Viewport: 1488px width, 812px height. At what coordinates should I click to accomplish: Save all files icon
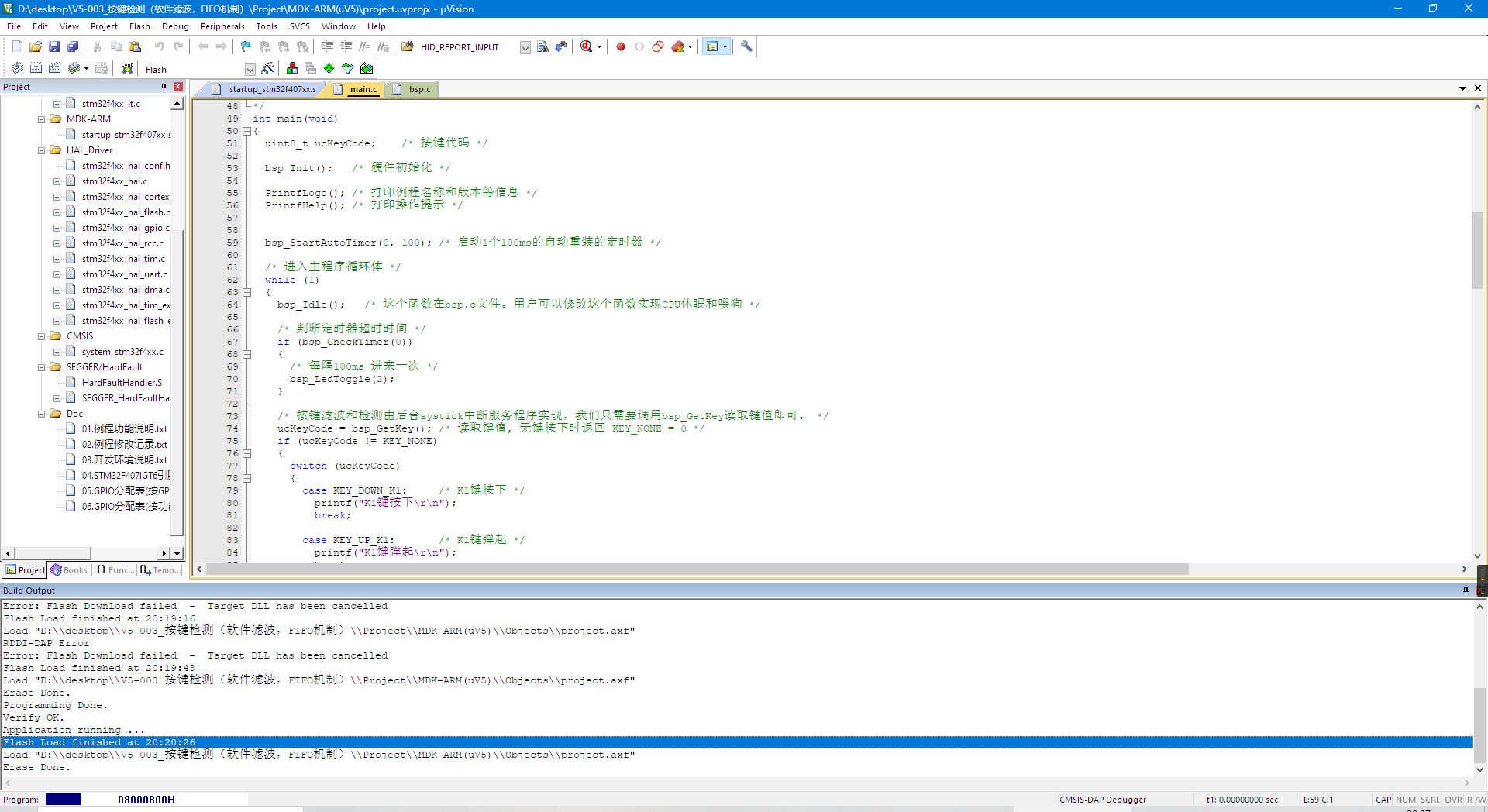click(73, 46)
